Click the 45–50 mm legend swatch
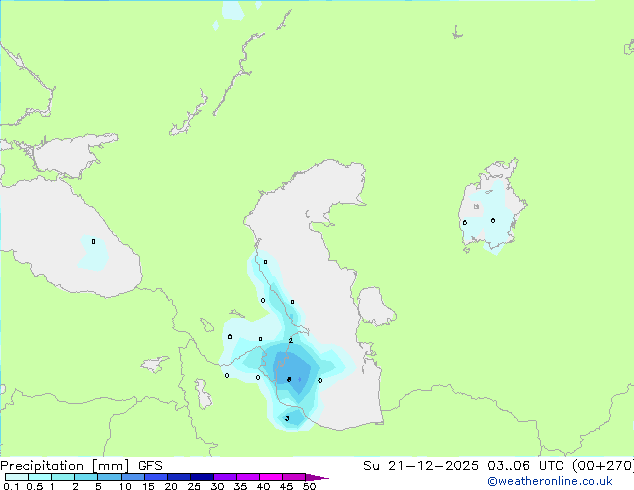The width and height of the screenshot is (634, 490). tap(294, 477)
